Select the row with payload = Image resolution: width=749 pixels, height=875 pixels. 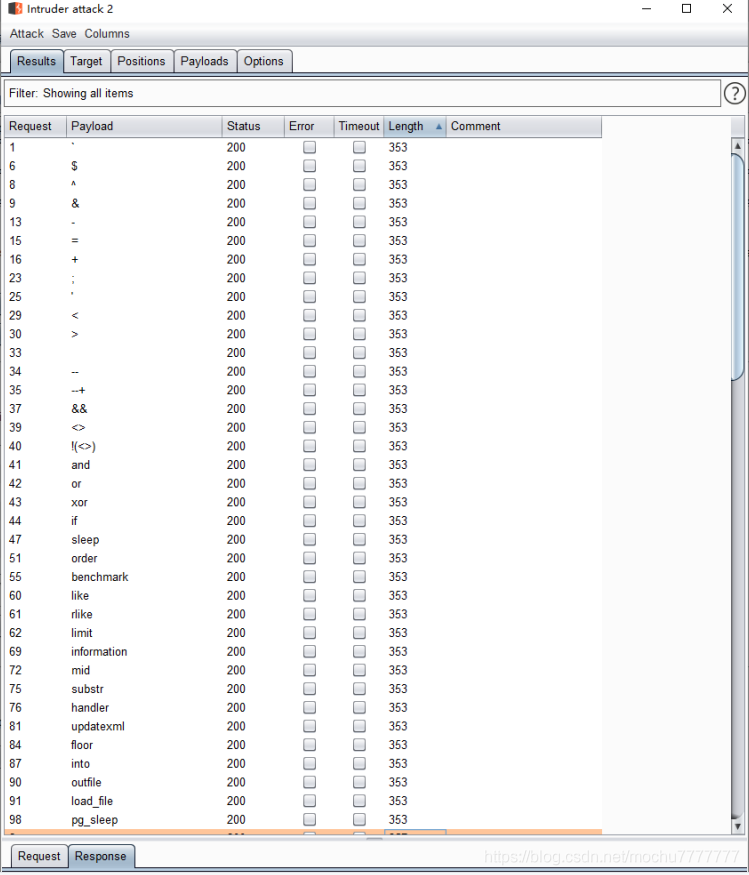[303, 241]
